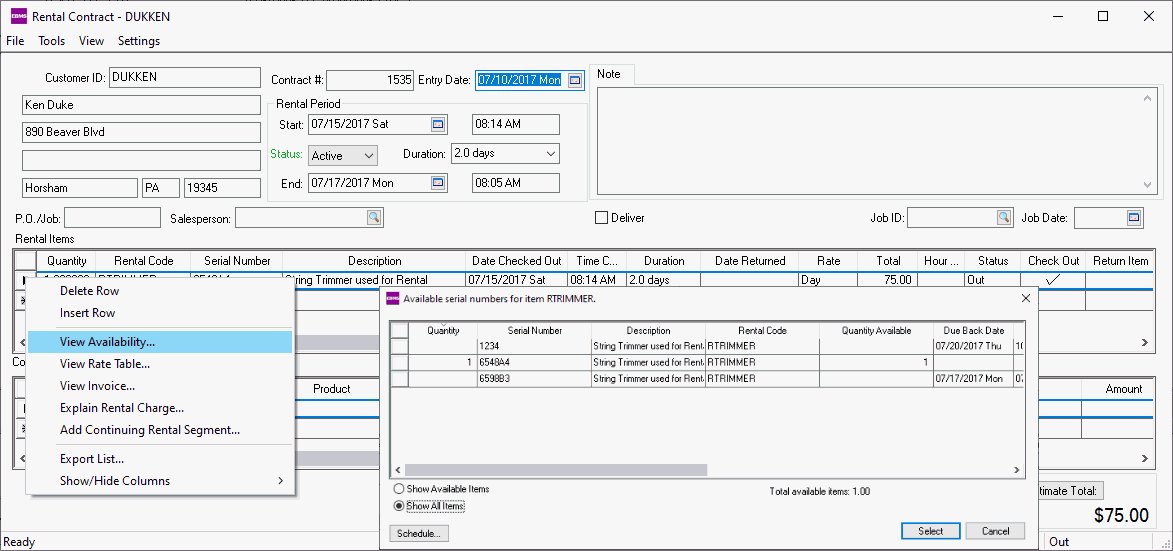Click the Job ID lookup search icon
This screenshot has height=551, width=1173.
(x=1003, y=218)
